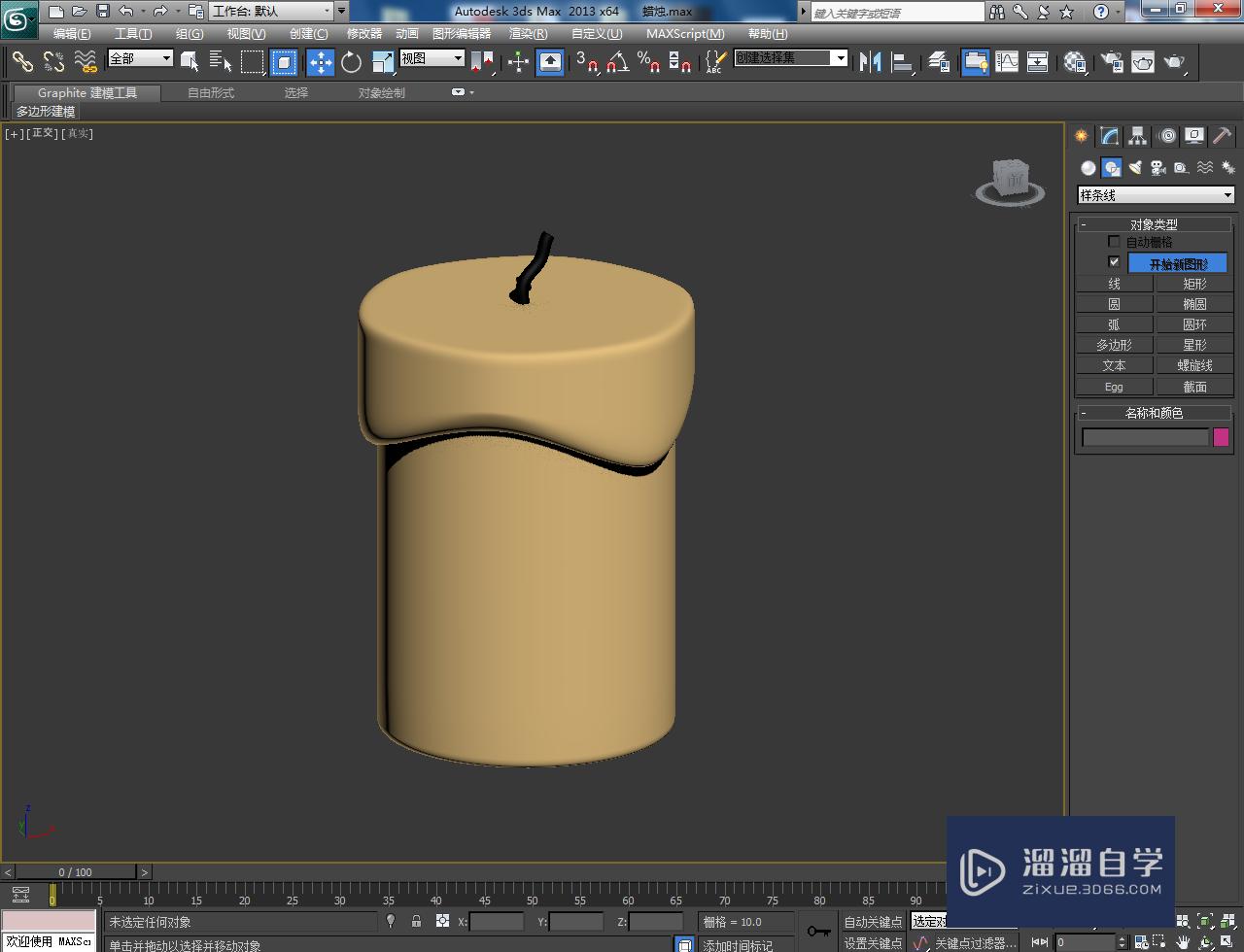Toggle the Graphite Modeling Tools ribbon icon
This screenshot has width=1244, height=952.
(976, 62)
